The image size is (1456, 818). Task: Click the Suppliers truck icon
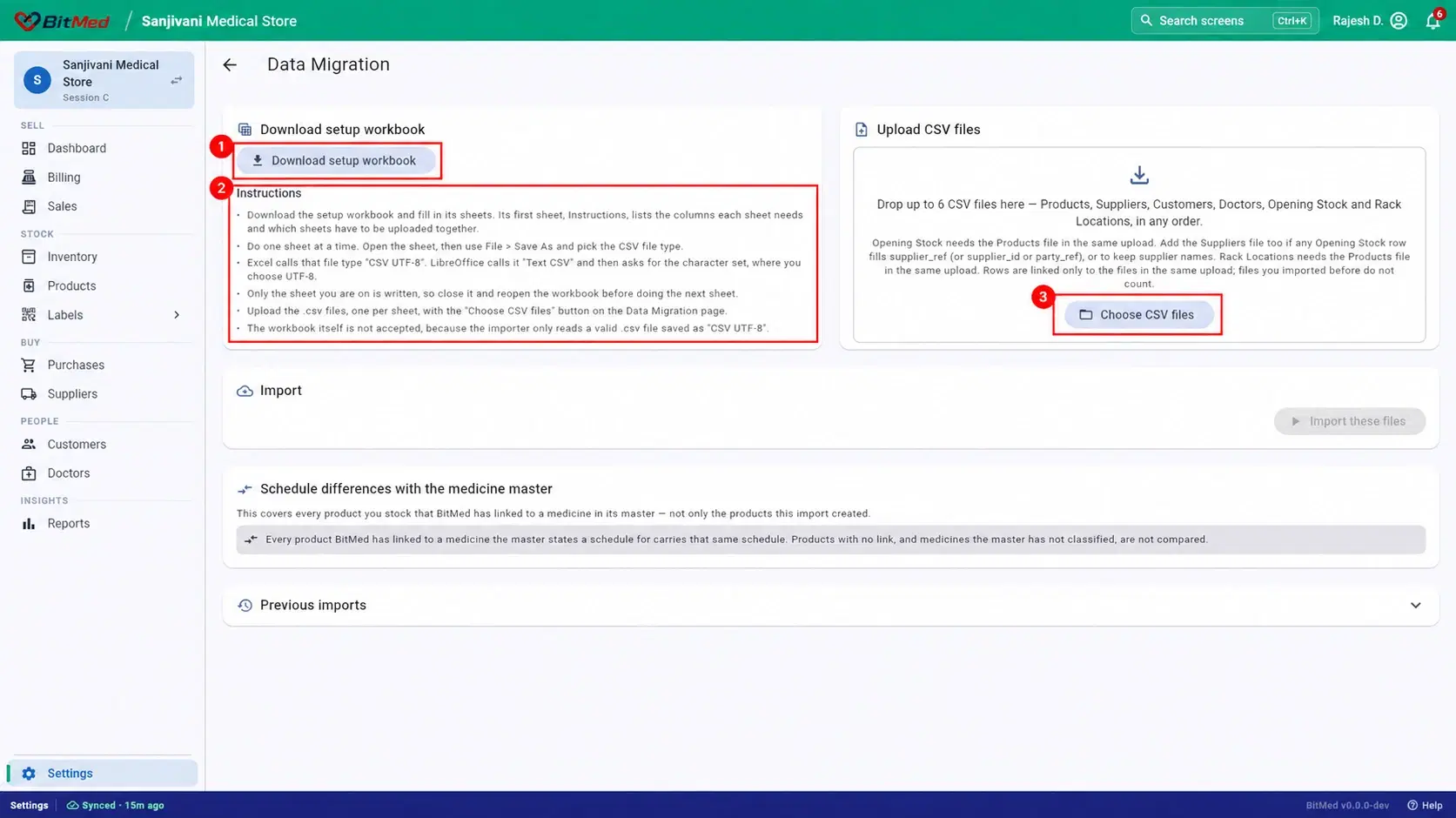[29, 394]
